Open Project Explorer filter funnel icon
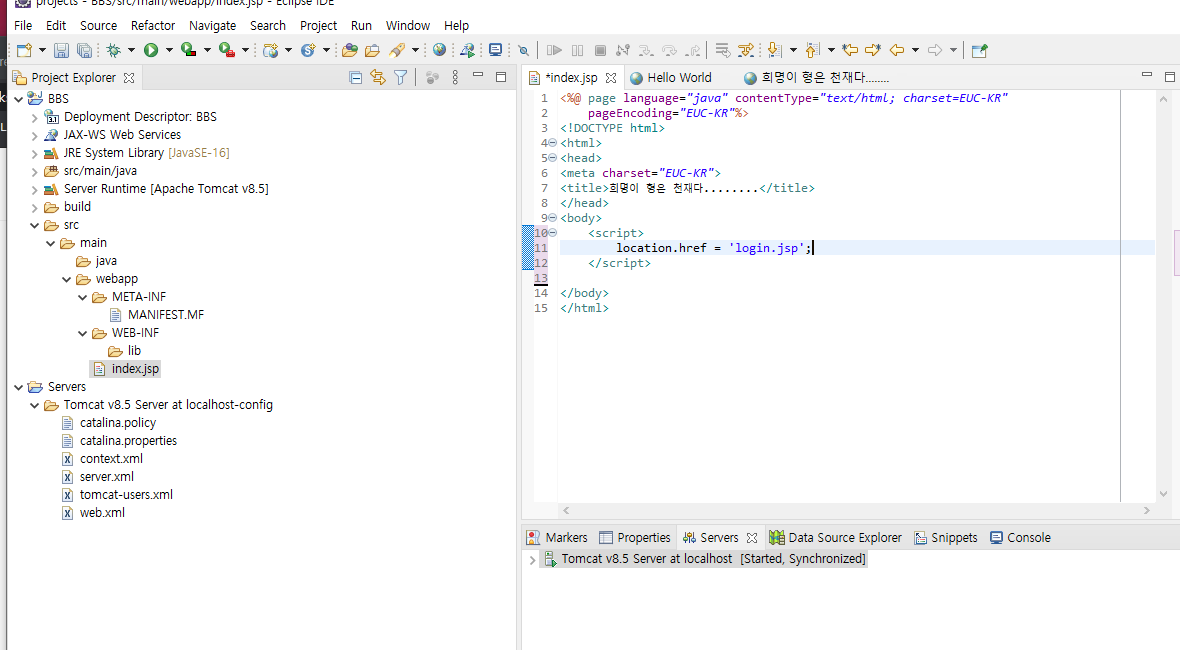1180x650 pixels. (400, 77)
